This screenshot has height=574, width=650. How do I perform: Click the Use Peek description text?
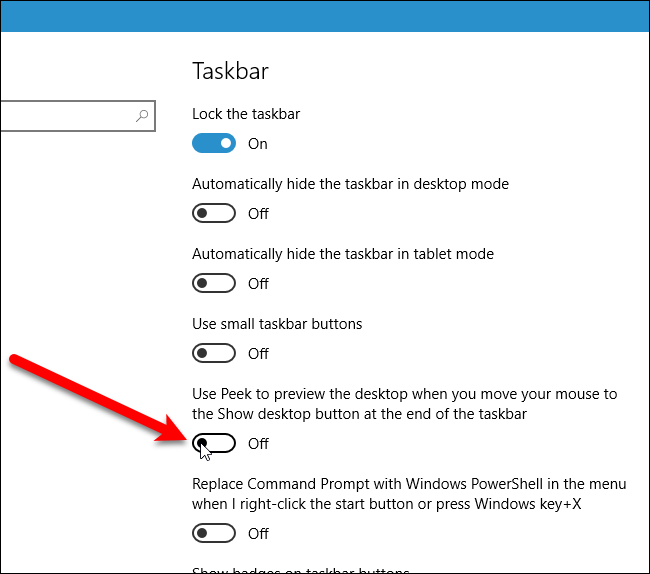tap(405, 403)
